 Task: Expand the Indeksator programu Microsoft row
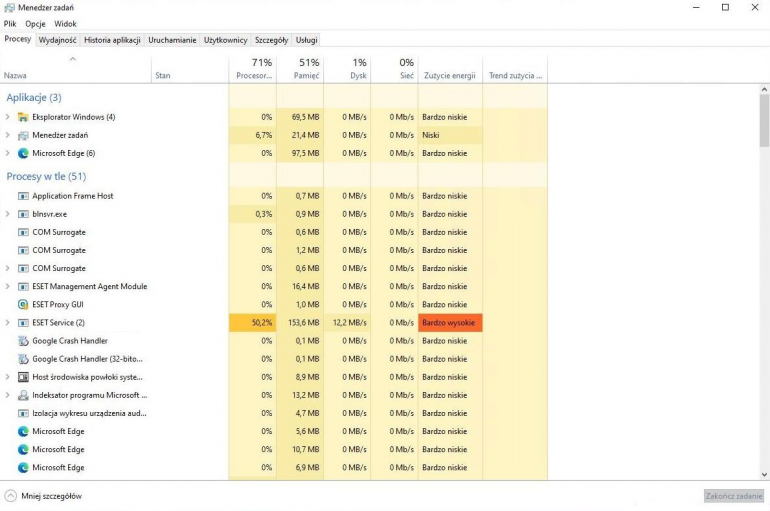tap(7, 395)
